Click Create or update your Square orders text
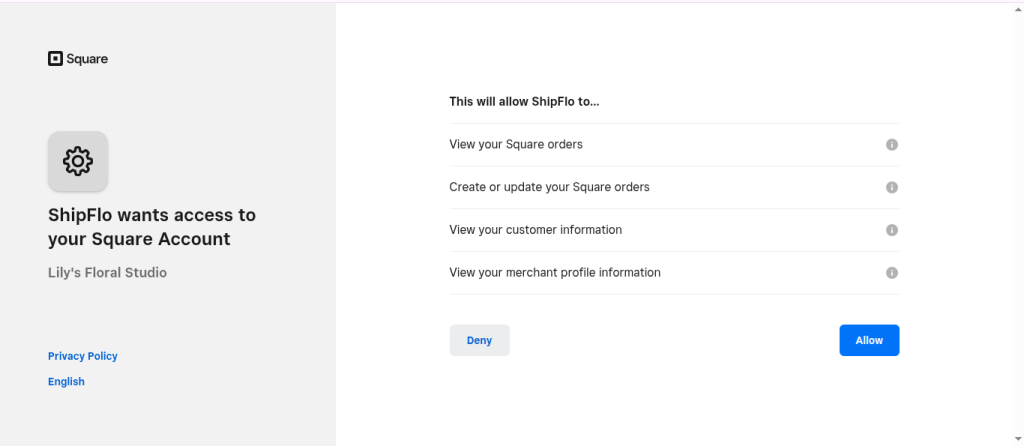Screen dimensions: 1024x446 pos(549,187)
